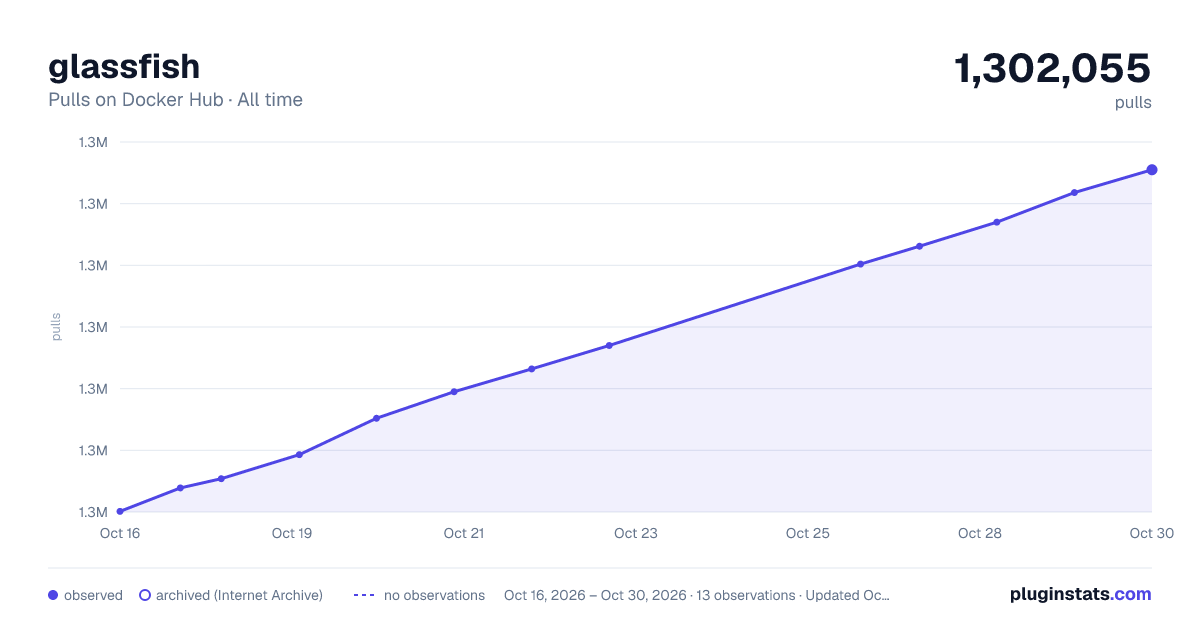
Task: Click the Oct 28 axis label
Action: click(980, 533)
